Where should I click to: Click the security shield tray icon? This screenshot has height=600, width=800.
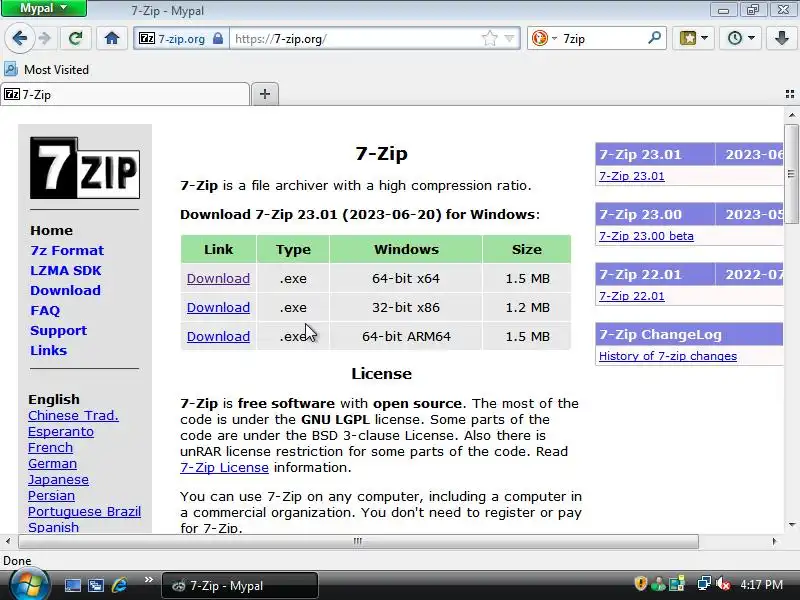640,584
